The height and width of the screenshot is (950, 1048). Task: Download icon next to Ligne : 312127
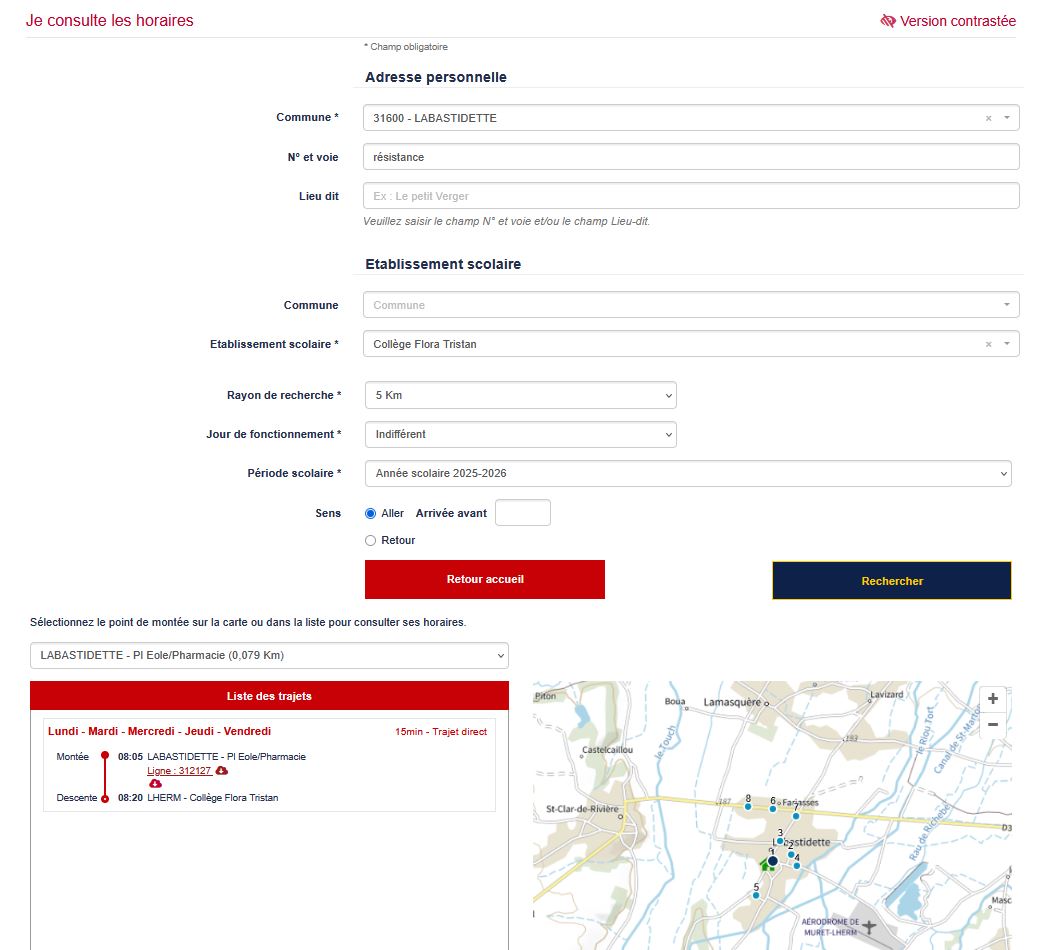(x=222, y=771)
